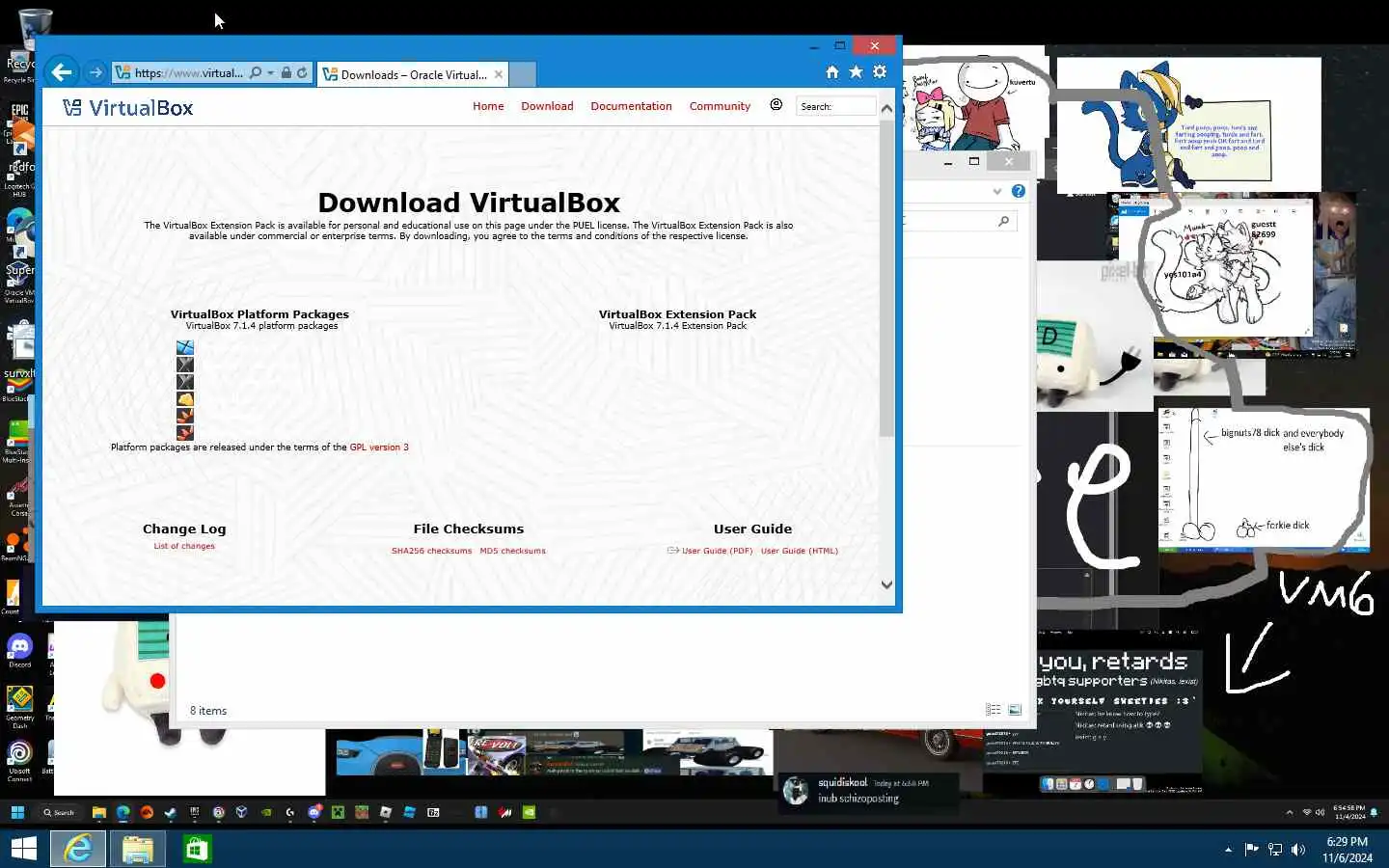The height and width of the screenshot is (868, 1389).
Task: Open the Store icon on host taskbar
Action: (197, 849)
